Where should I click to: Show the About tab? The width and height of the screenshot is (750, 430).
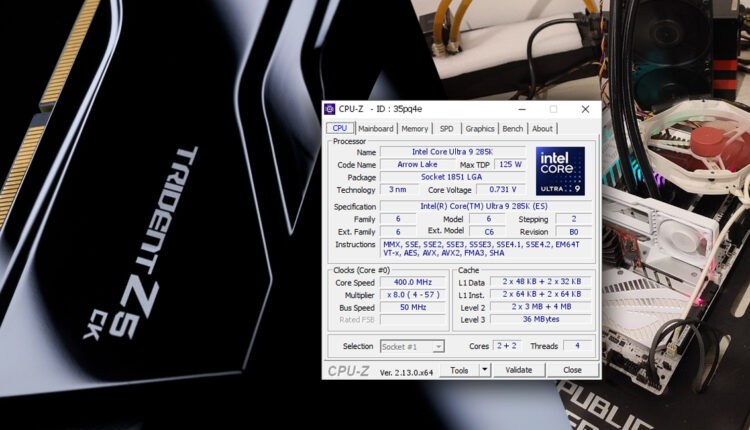(543, 128)
